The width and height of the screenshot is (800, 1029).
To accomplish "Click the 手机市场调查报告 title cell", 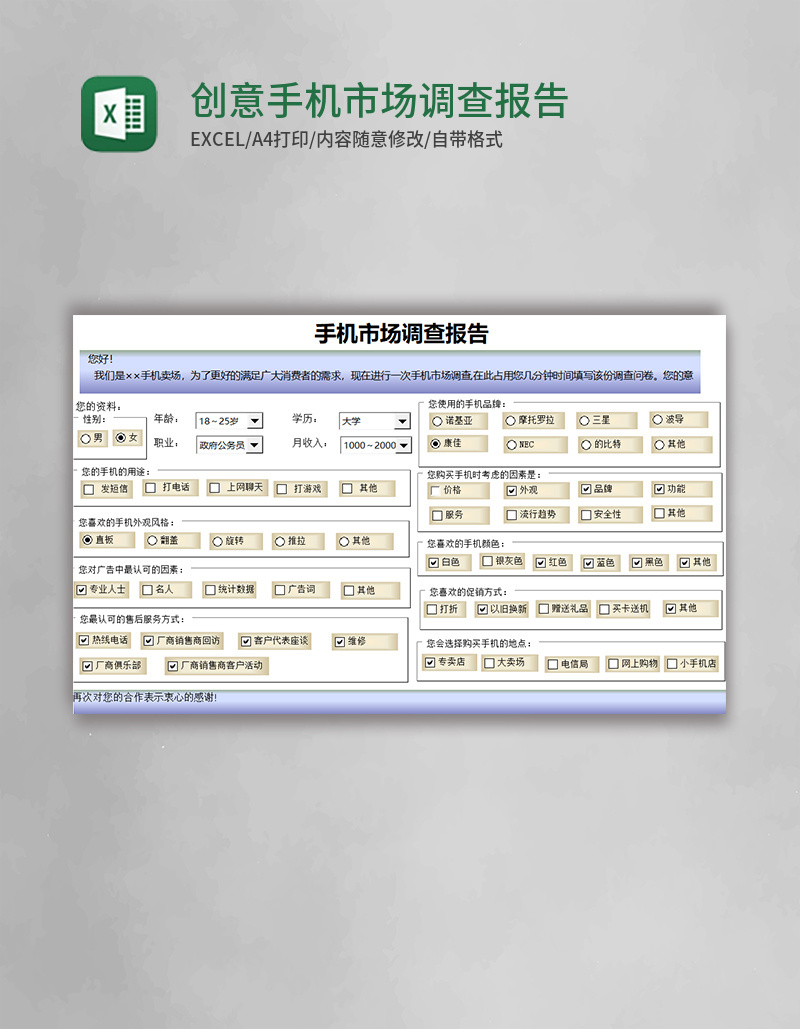I will (x=400, y=330).
